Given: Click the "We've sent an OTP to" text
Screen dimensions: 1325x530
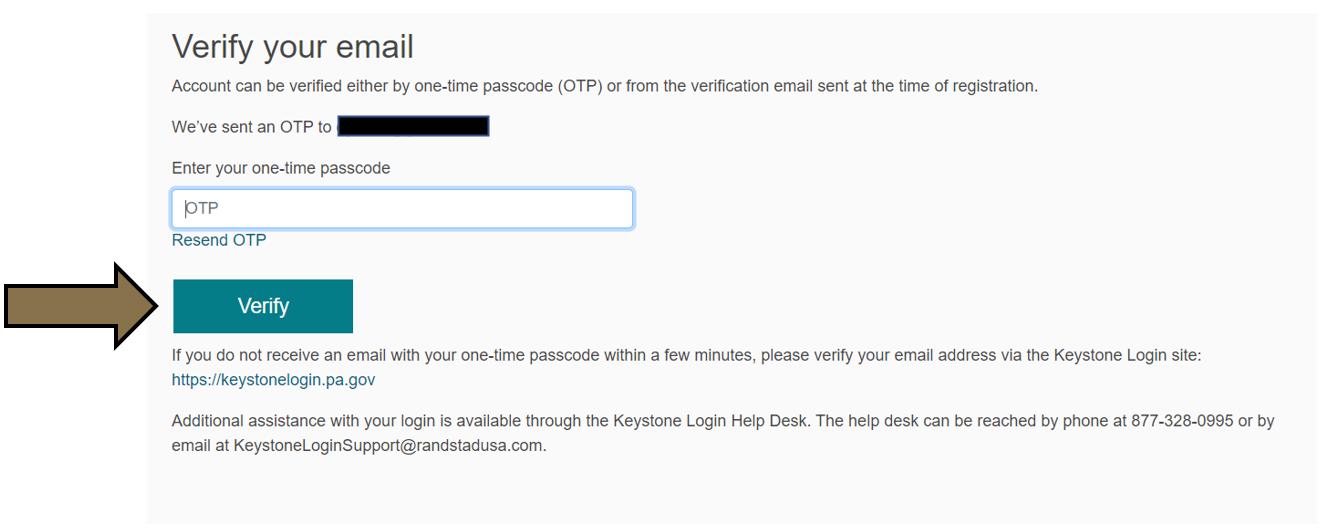Looking at the screenshot, I should [x=252, y=127].
